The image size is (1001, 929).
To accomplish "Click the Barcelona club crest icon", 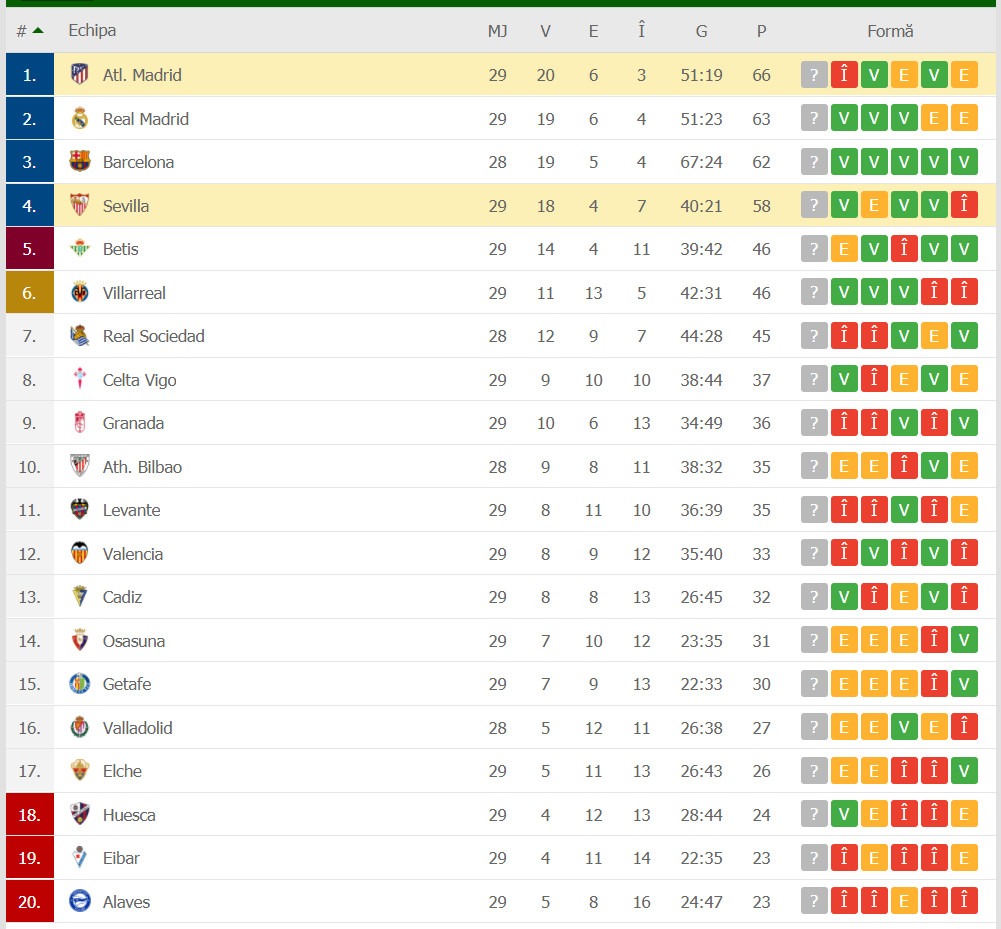I will coord(80,162).
